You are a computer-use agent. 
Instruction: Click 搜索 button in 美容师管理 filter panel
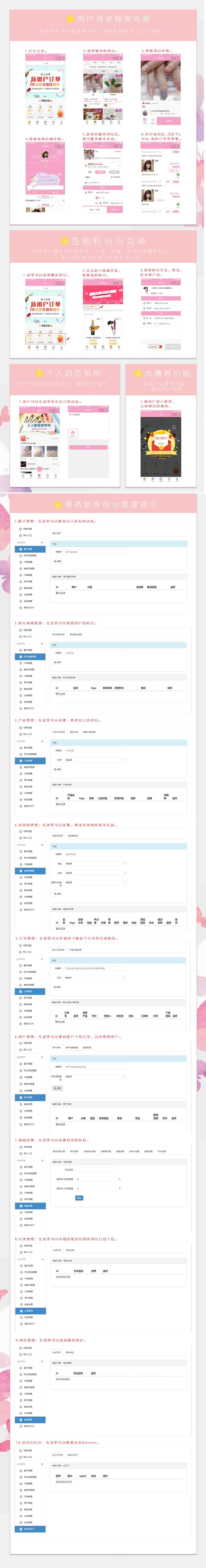point(57,894)
